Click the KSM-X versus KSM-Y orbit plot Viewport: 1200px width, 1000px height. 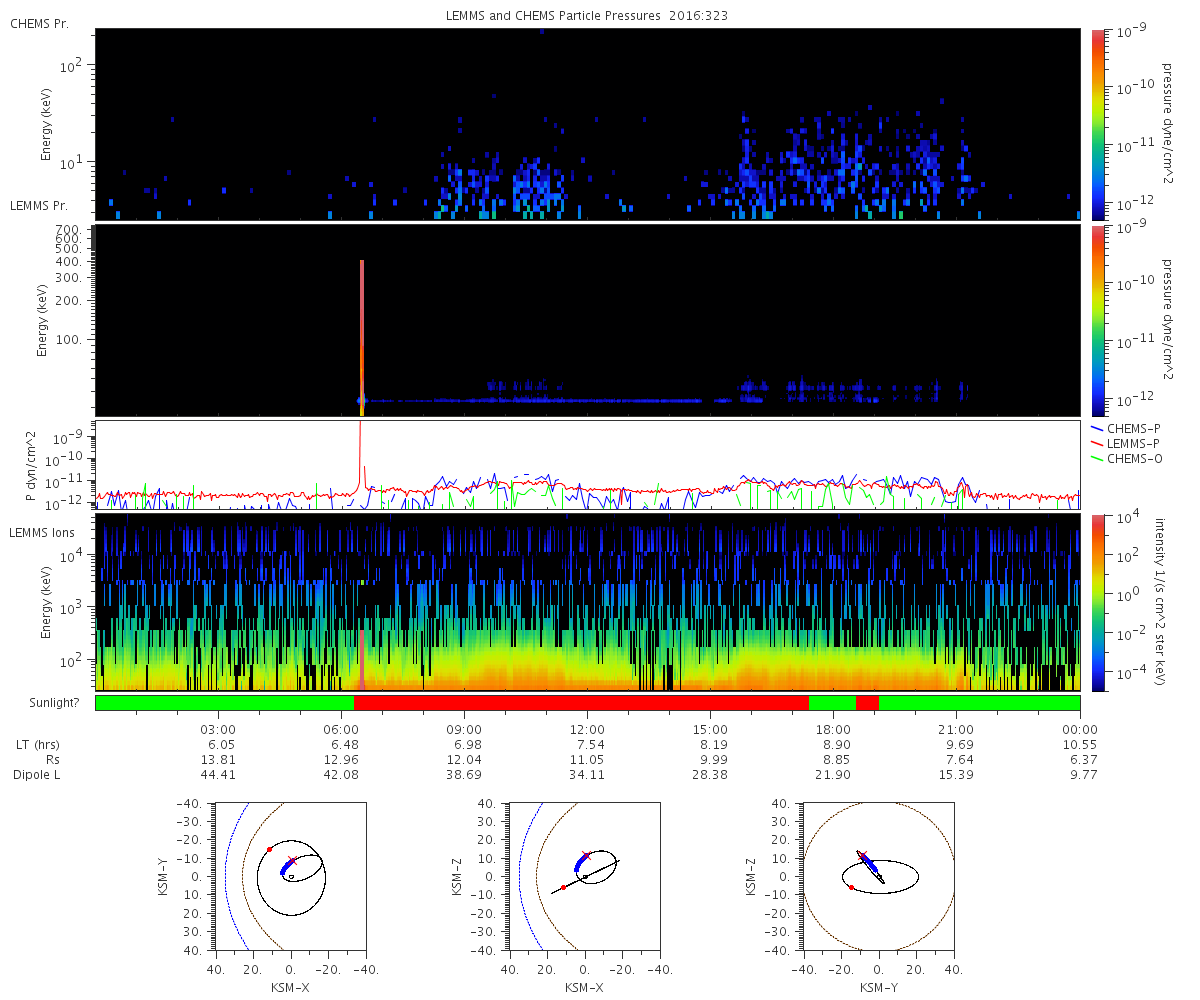tap(290, 876)
